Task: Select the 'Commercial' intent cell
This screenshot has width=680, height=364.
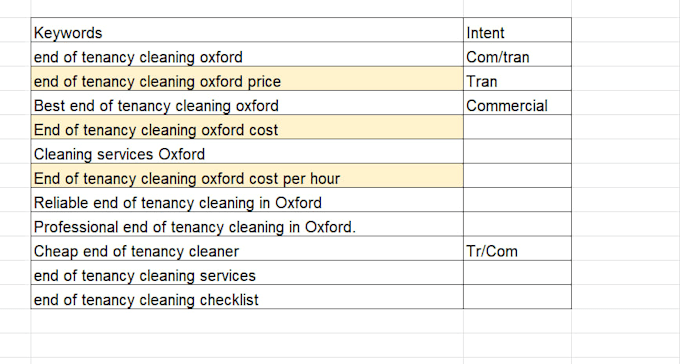Action: point(517,103)
